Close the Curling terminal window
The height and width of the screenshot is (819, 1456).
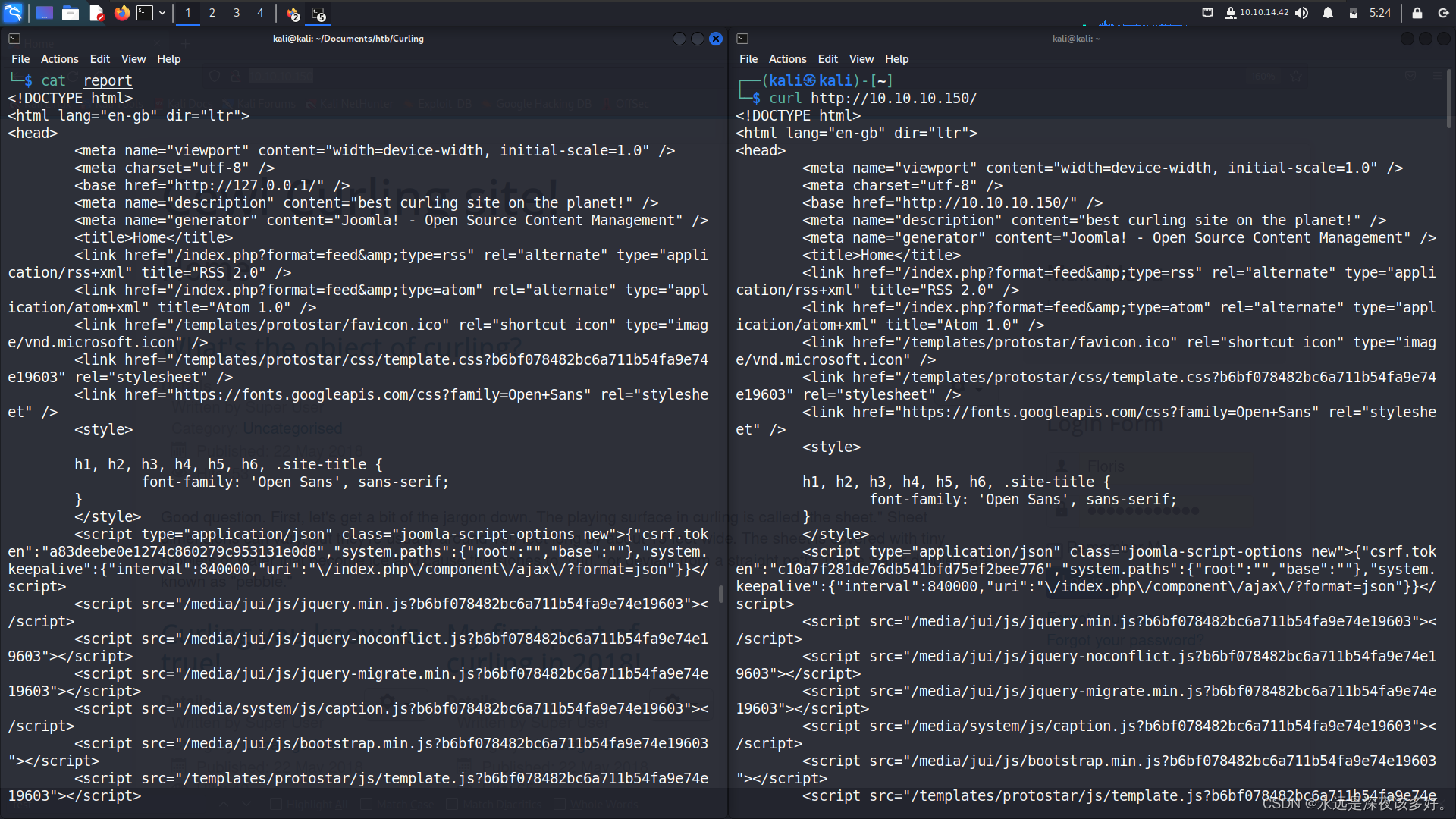point(716,39)
